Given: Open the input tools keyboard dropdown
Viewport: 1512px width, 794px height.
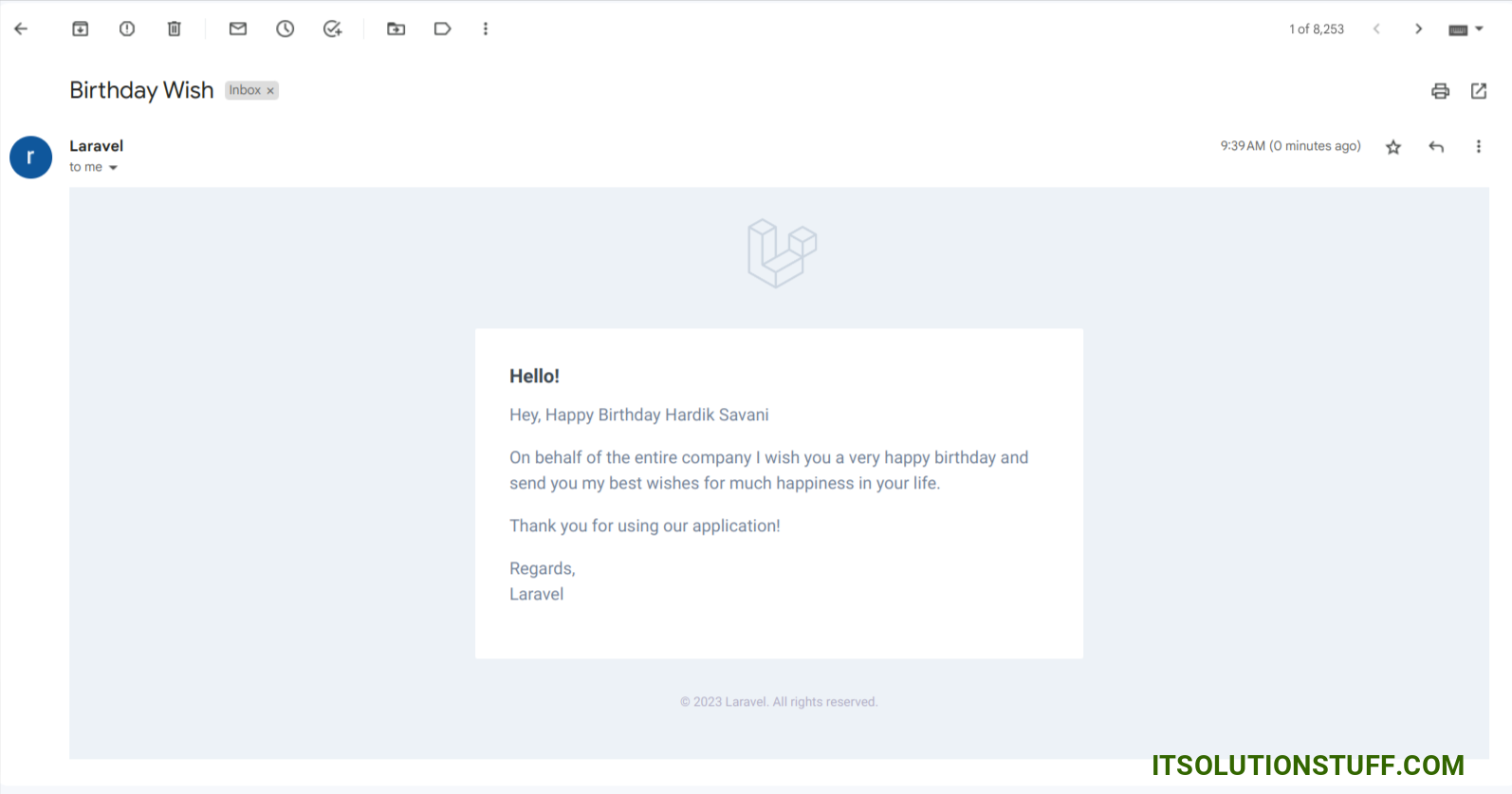Looking at the screenshot, I should click(x=1466, y=29).
